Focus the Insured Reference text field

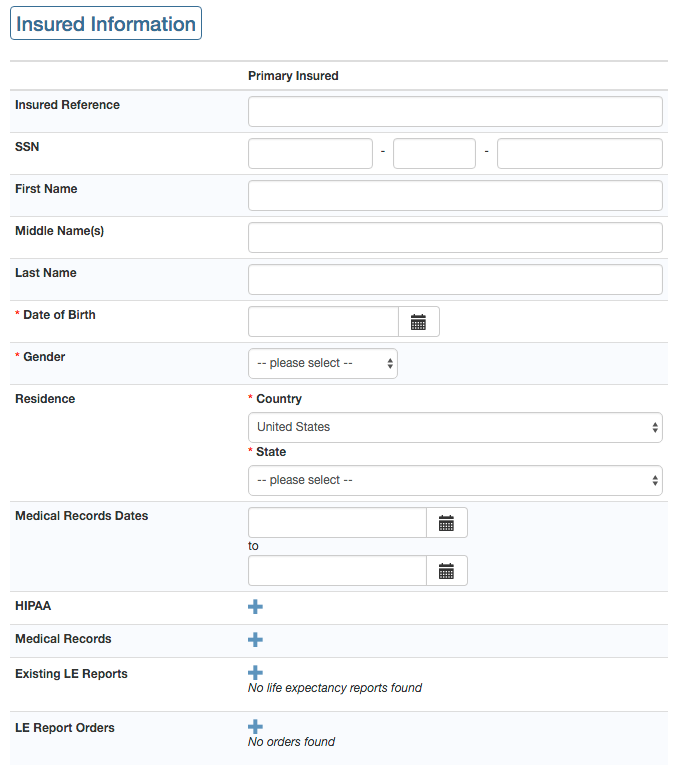pyautogui.click(x=454, y=112)
